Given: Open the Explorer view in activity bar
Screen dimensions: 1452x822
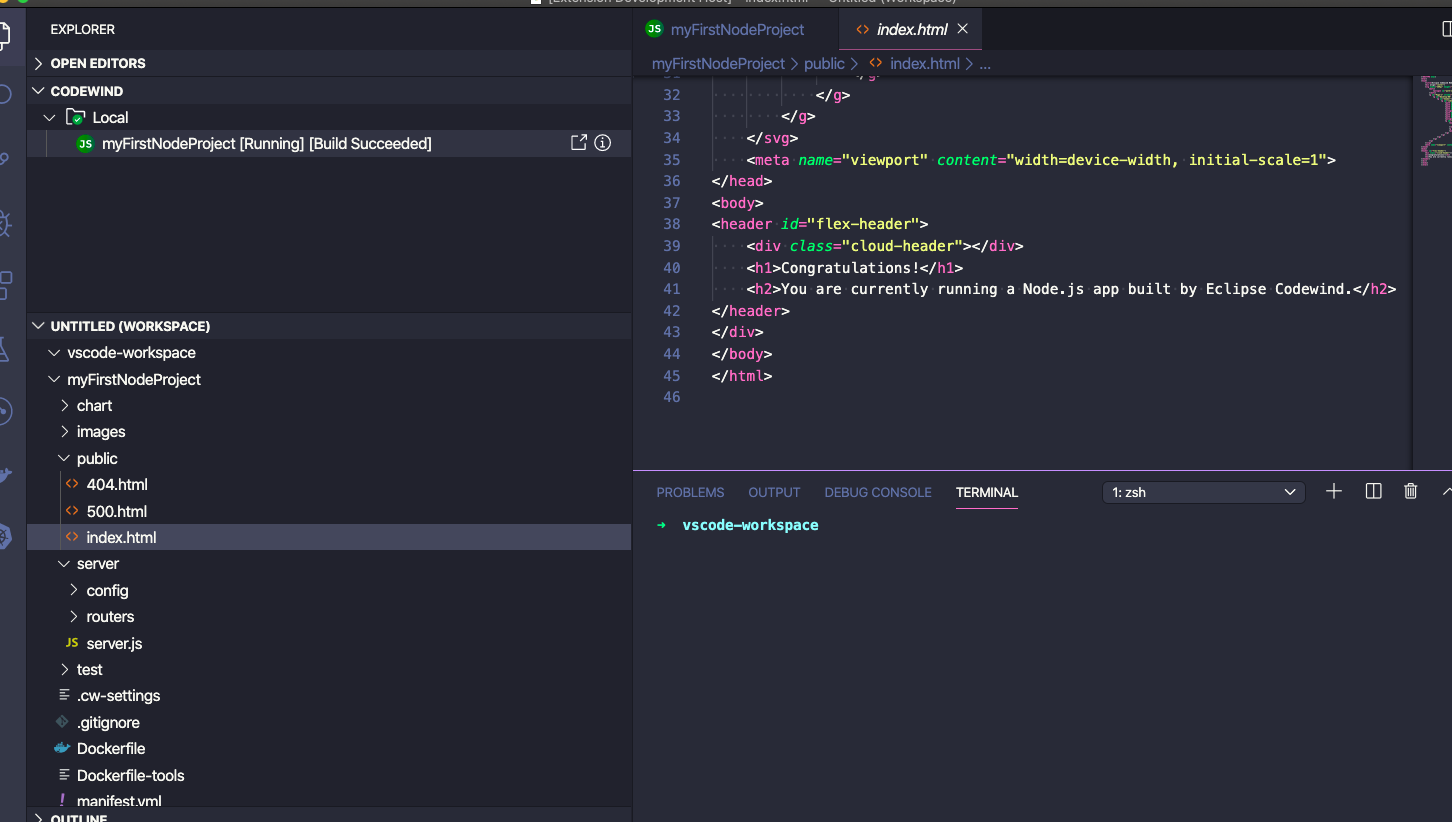Looking at the screenshot, I should 4,36.
